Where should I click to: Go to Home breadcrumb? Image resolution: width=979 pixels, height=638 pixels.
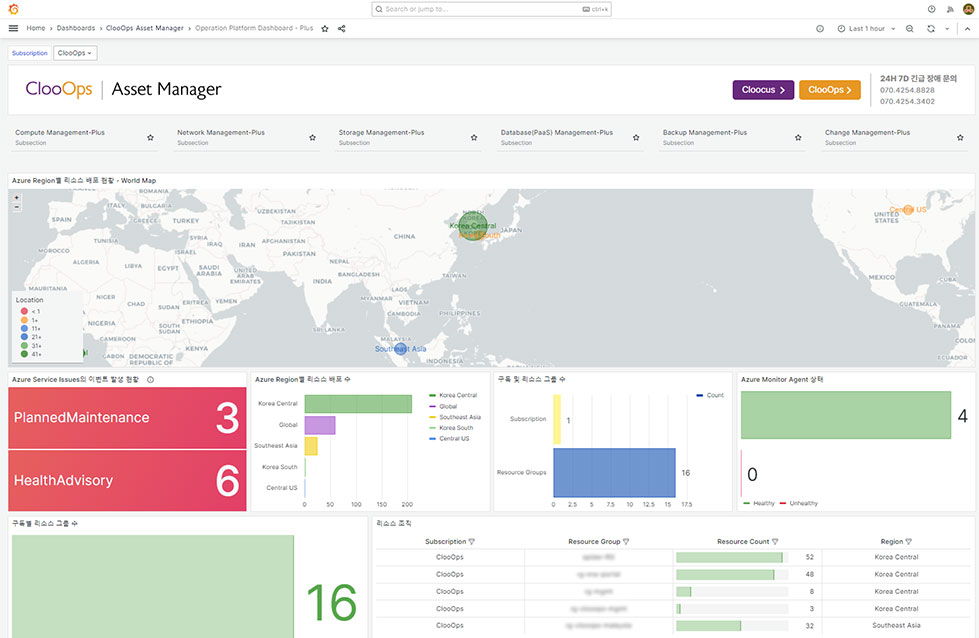36,28
